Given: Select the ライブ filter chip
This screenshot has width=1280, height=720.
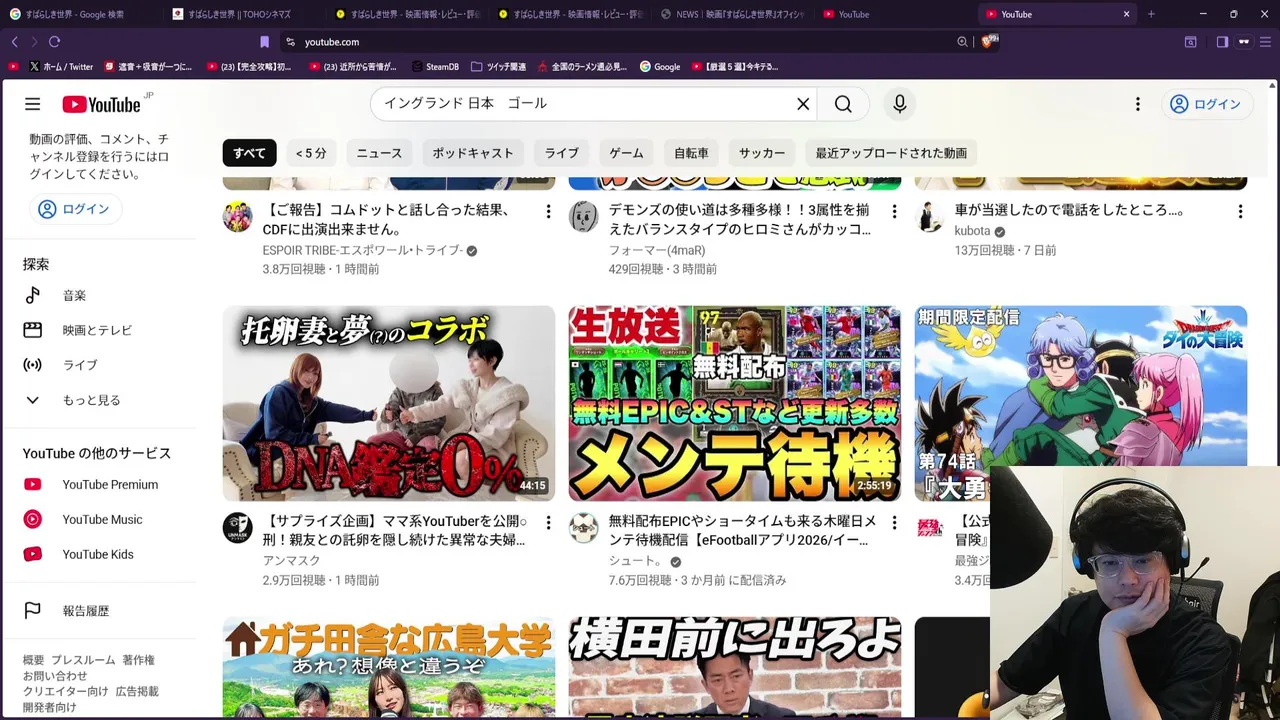Looking at the screenshot, I should 562,153.
